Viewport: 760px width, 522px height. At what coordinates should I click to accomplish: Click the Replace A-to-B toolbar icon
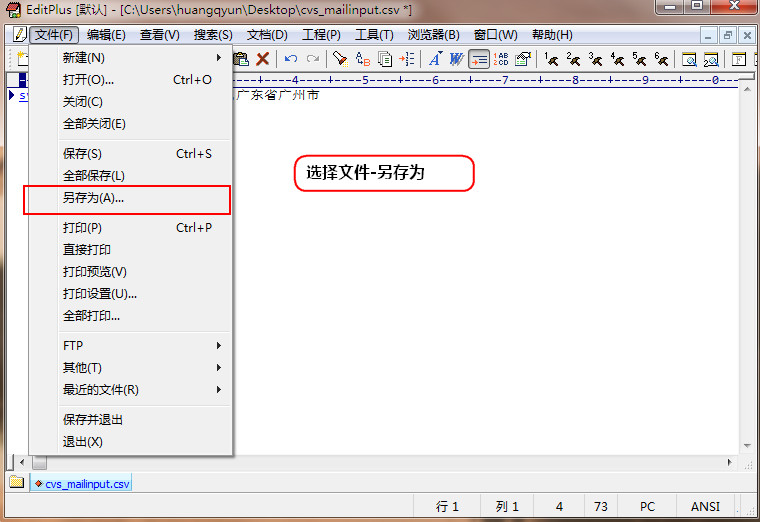362,59
